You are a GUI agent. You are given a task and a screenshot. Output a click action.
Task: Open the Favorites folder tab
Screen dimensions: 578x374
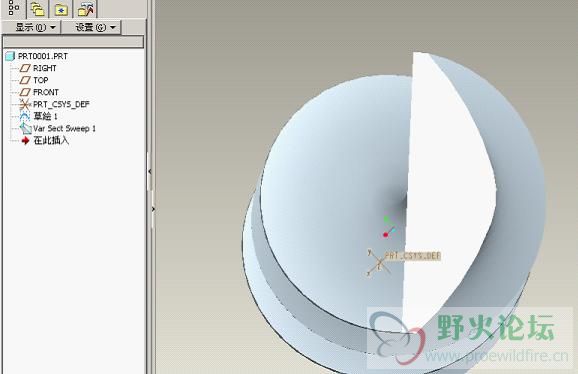pos(61,10)
